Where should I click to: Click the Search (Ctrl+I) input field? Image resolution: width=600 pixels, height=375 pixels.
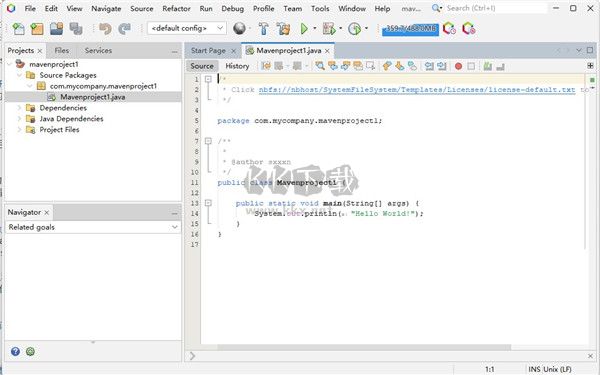(x=496, y=8)
